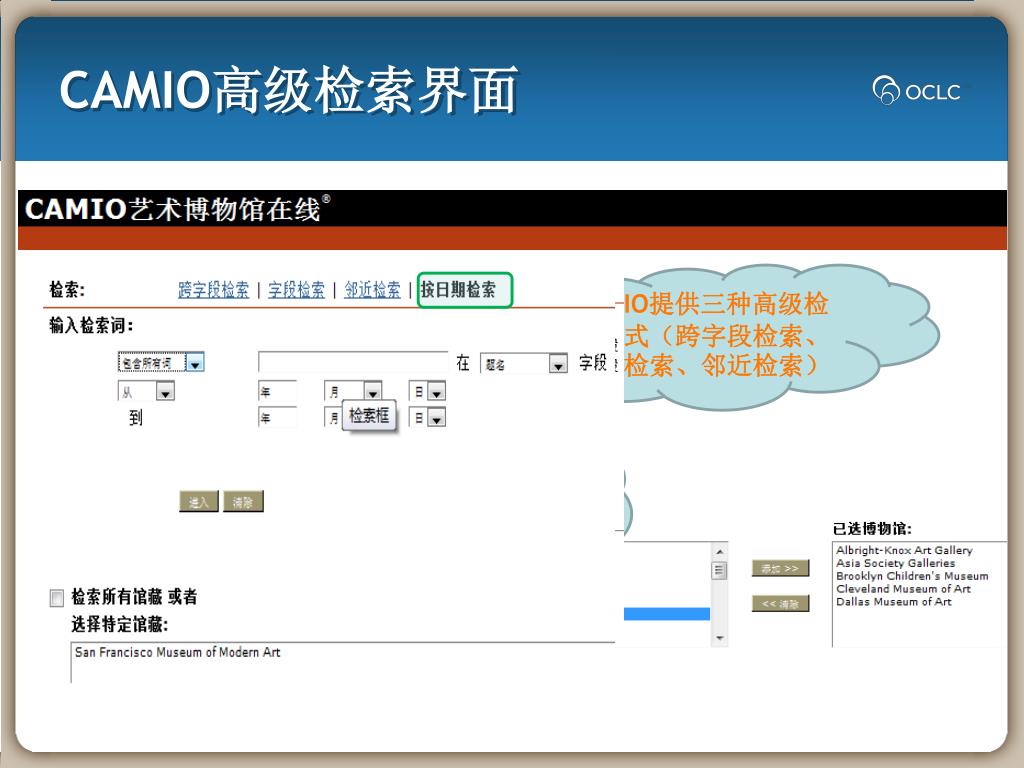This screenshot has width=1024, height=768.
Task: Click the << 清除 remove button
Action: coord(780,603)
